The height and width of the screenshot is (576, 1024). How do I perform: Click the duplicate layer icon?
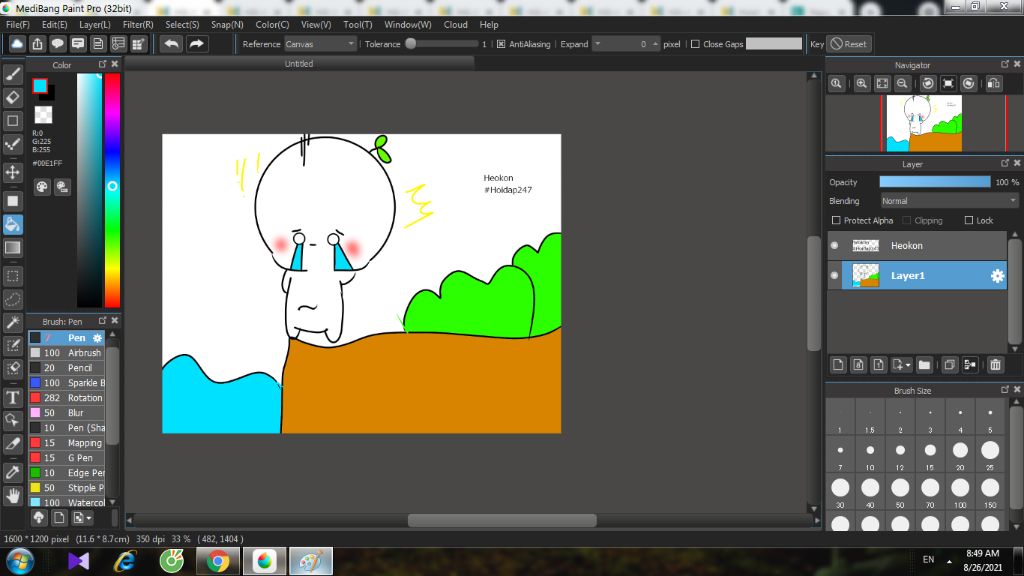(950, 365)
